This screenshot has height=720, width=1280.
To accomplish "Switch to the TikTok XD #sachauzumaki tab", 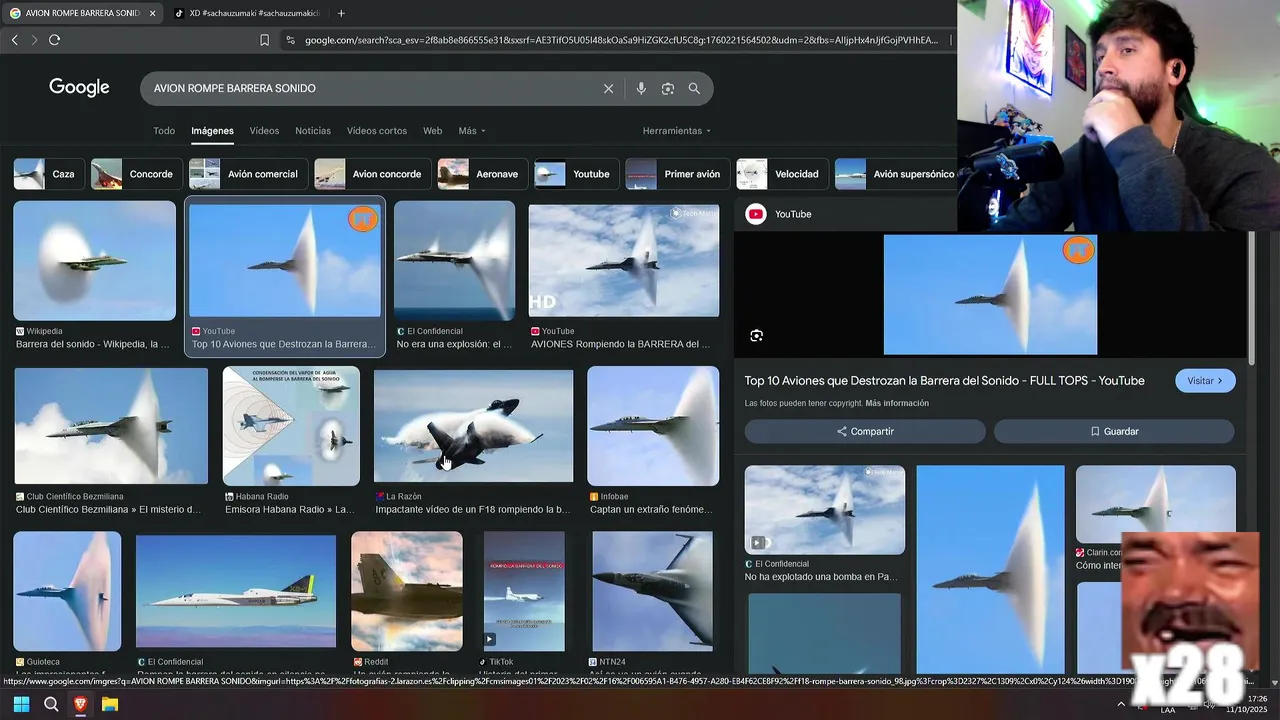I will 247,13.
